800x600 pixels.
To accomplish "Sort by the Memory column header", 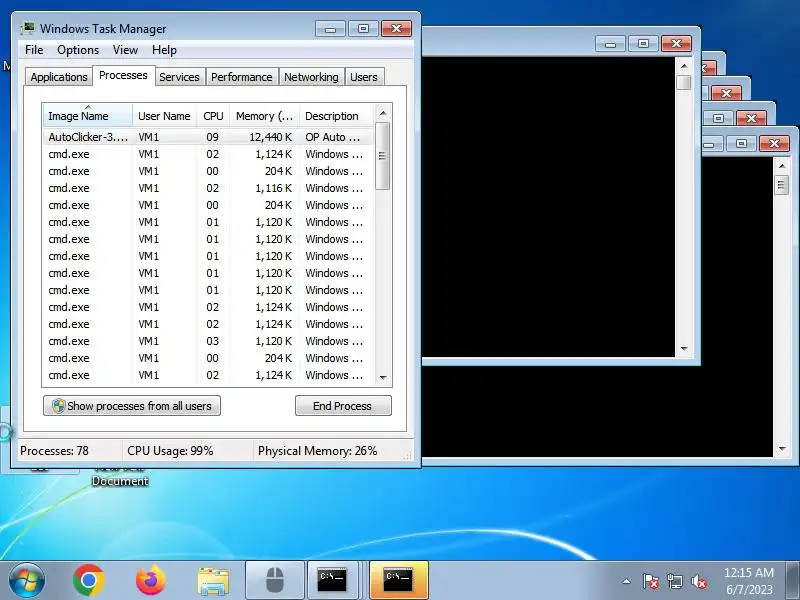I will tap(264, 116).
